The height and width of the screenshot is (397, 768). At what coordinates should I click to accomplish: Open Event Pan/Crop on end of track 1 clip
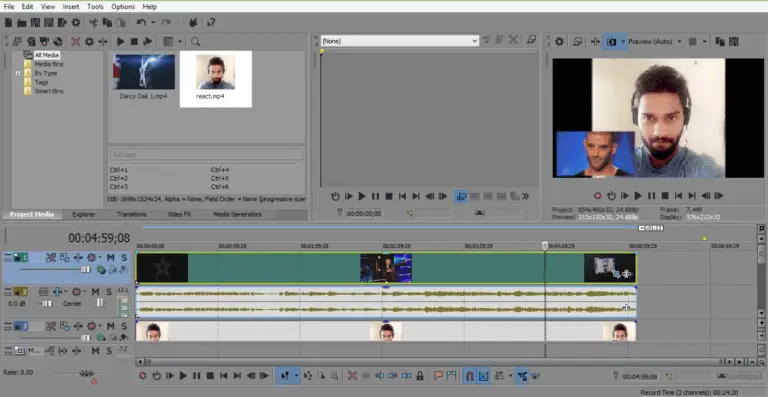coord(617,274)
